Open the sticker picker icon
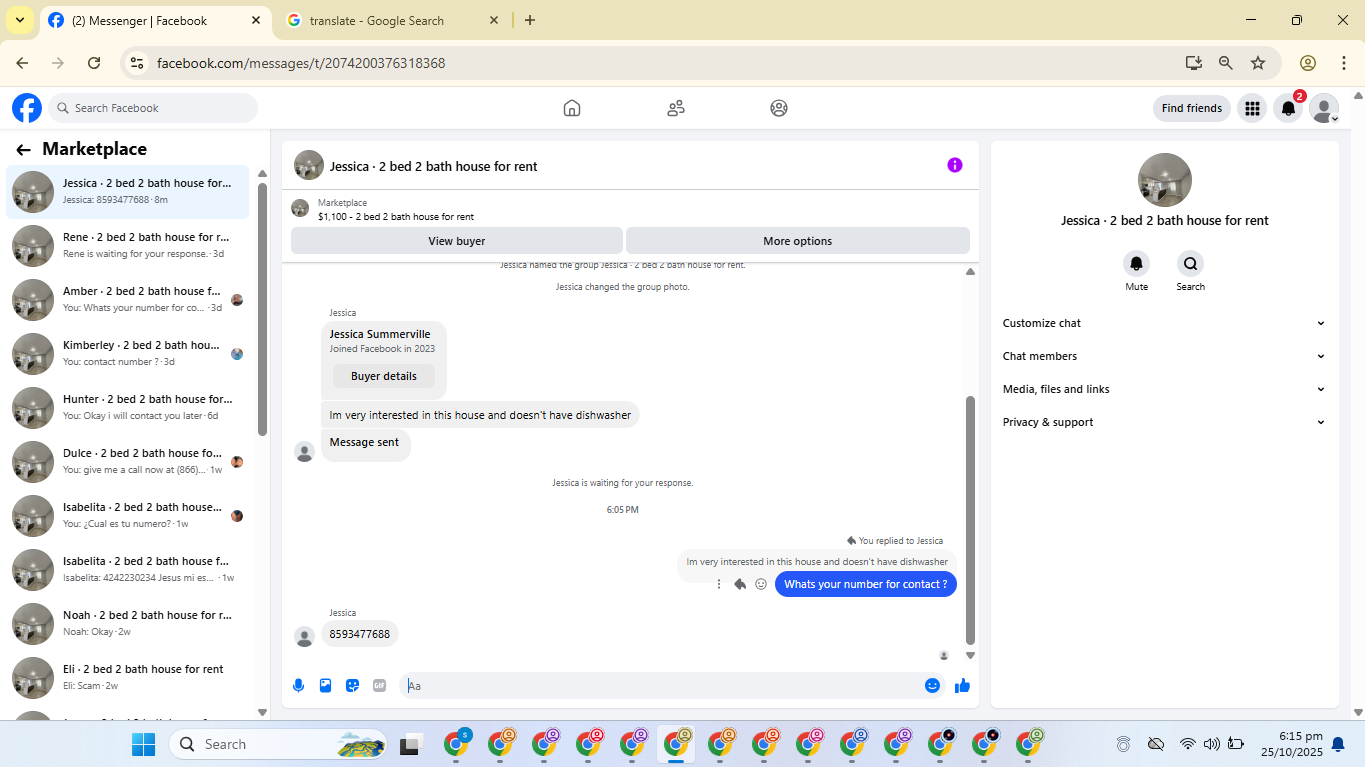Viewport: 1365px width, 767px height. coord(352,685)
